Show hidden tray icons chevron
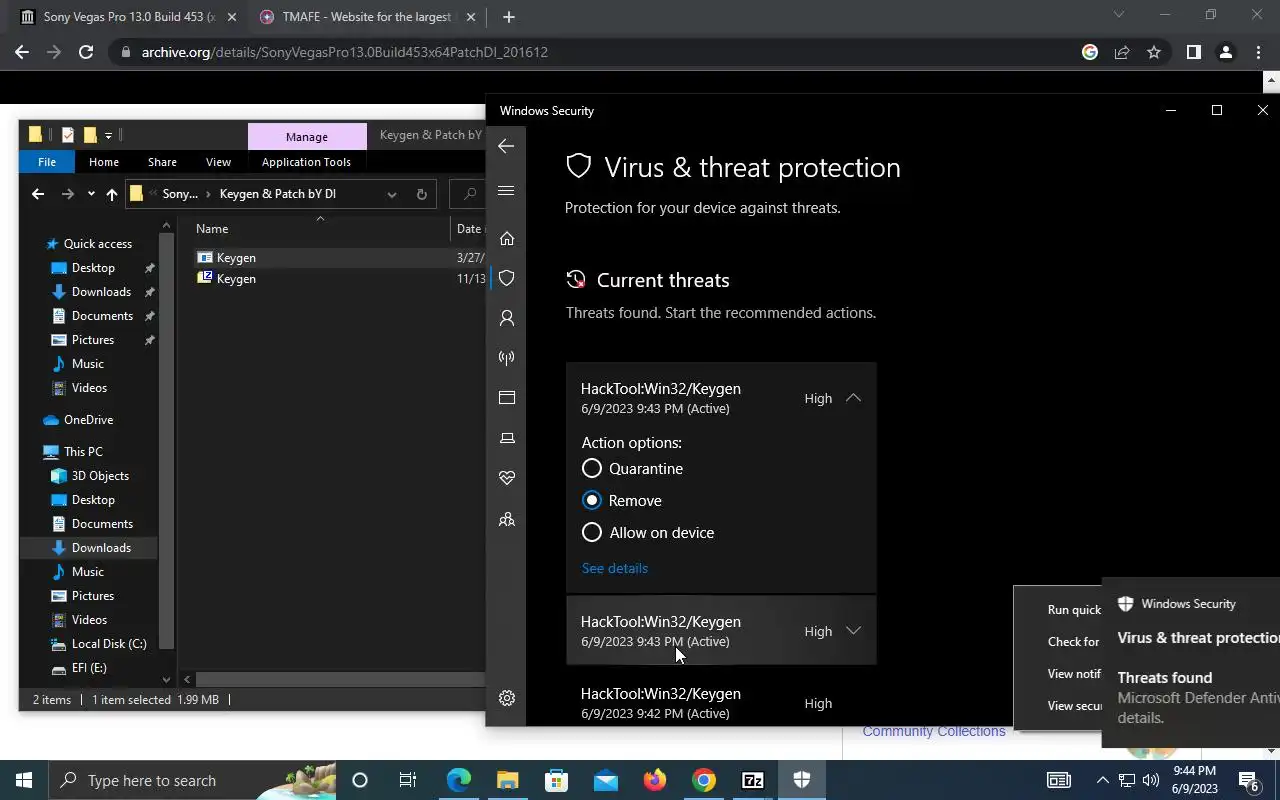The image size is (1280, 800). (x=1102, y=780)
